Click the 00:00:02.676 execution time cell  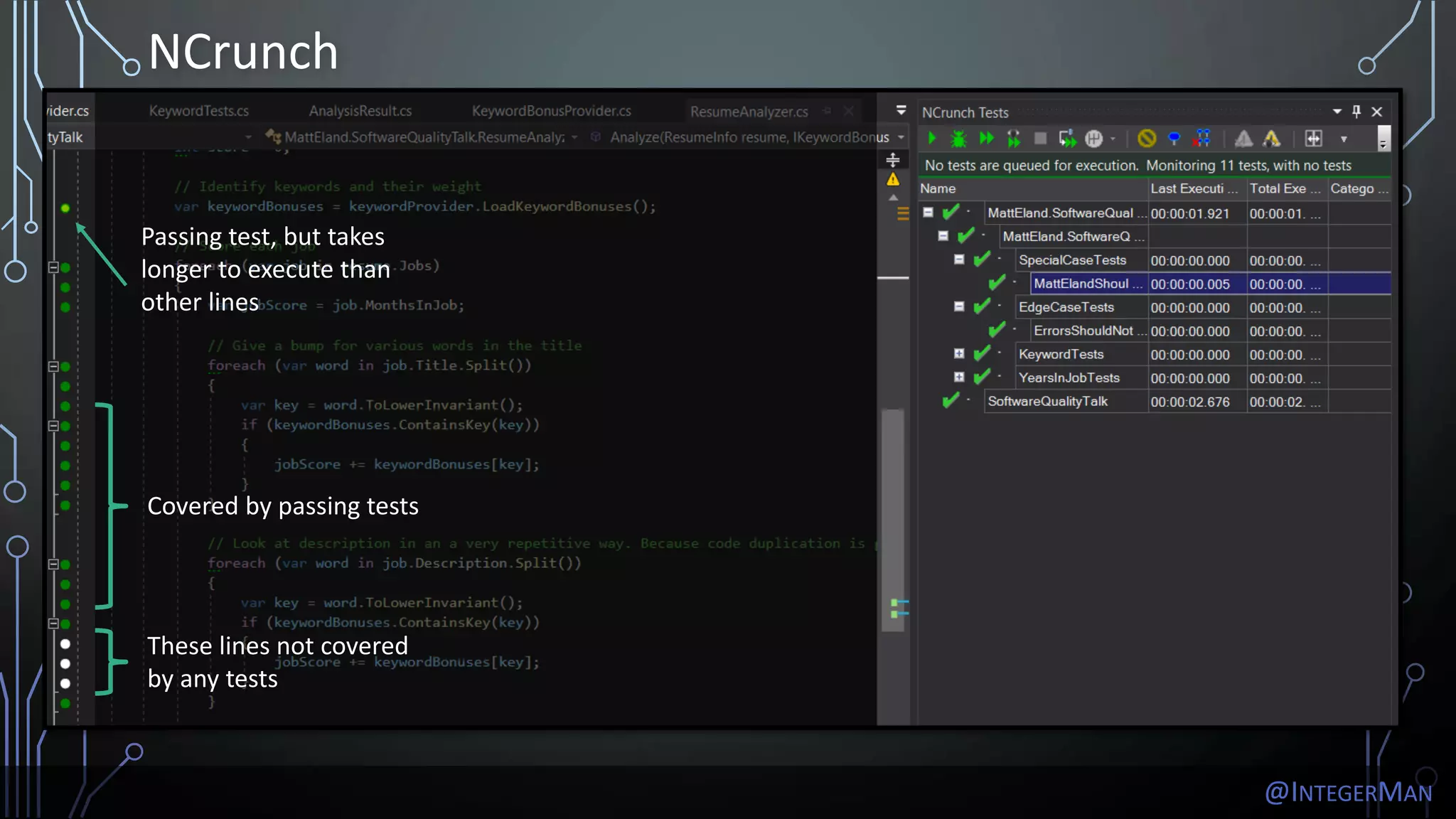point(1197,402)
